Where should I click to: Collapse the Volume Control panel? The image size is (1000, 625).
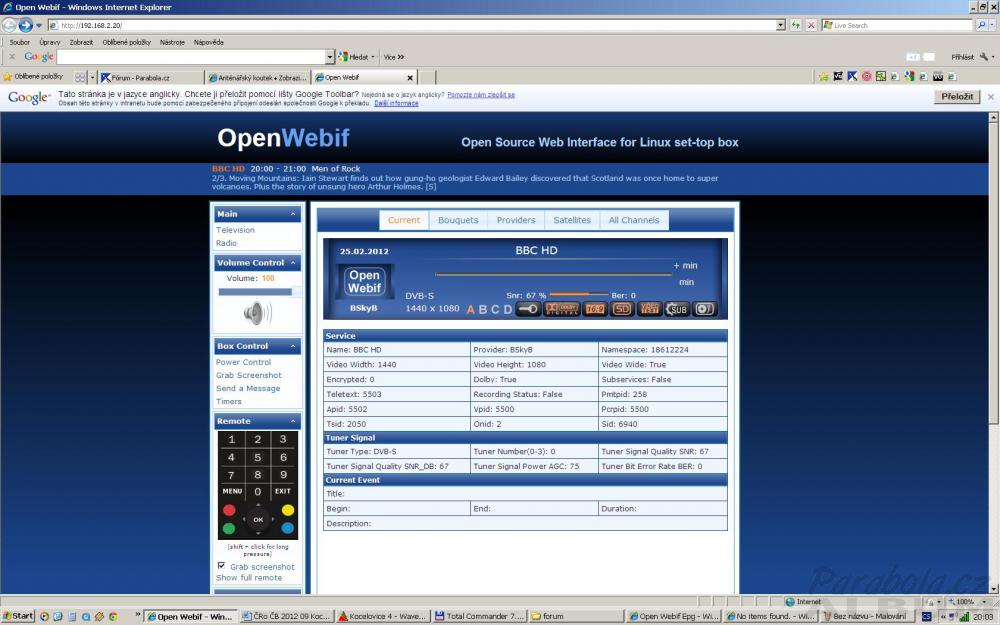tap(293, 263)
